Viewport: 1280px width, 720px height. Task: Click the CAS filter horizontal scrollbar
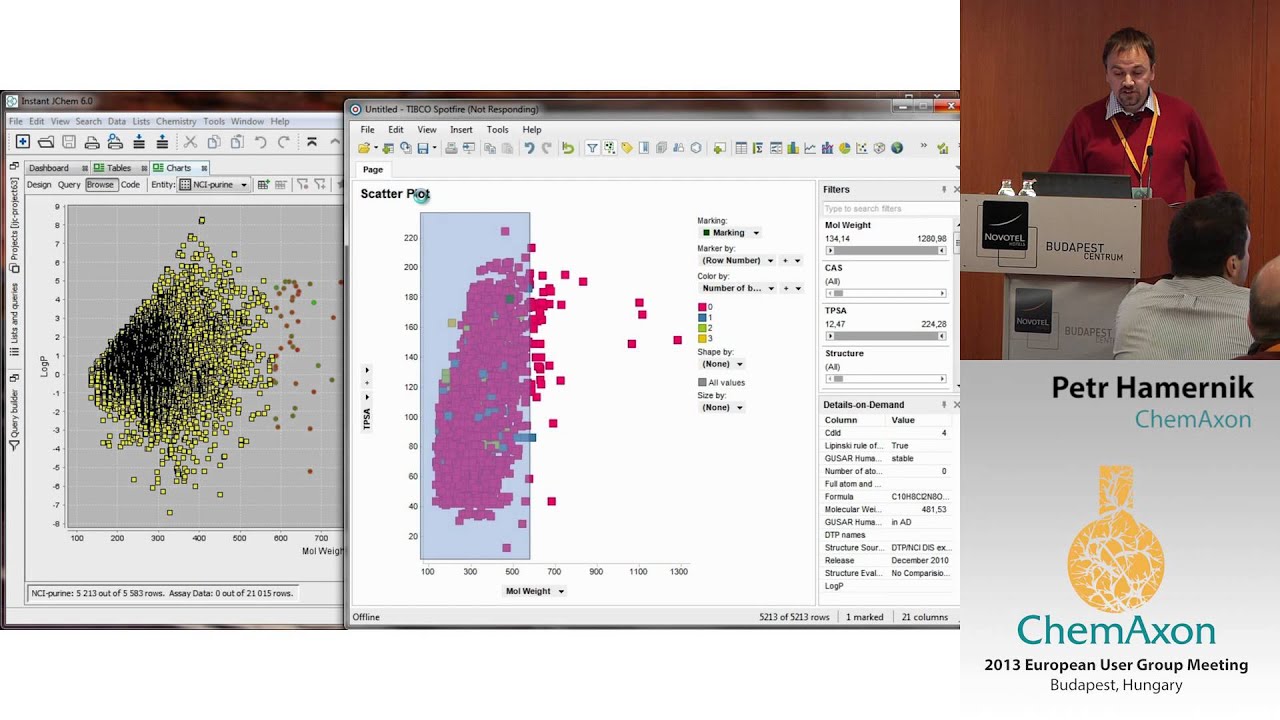[x=886, y=294]
